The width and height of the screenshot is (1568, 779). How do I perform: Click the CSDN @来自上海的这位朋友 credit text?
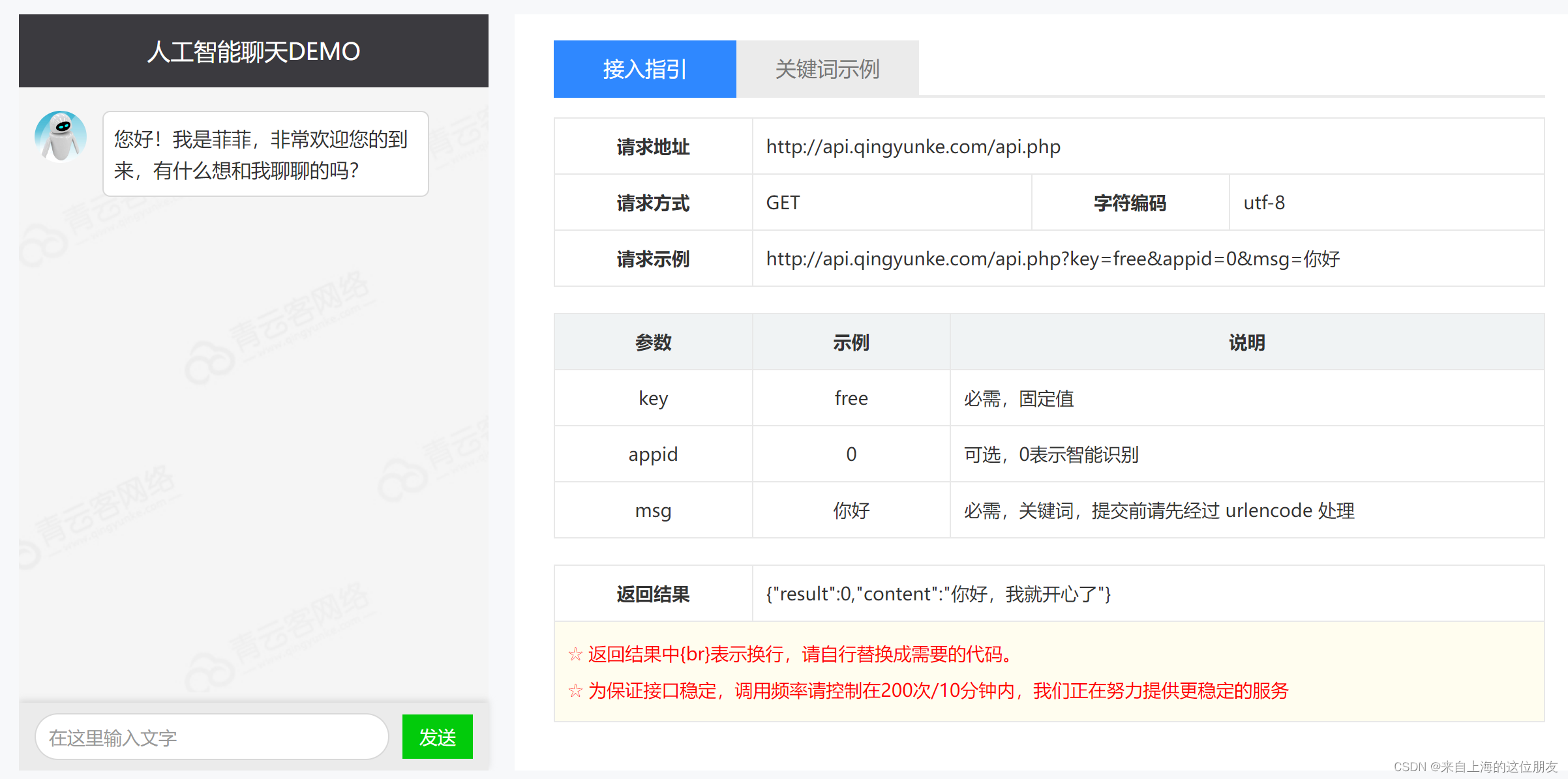(1475, 767)
